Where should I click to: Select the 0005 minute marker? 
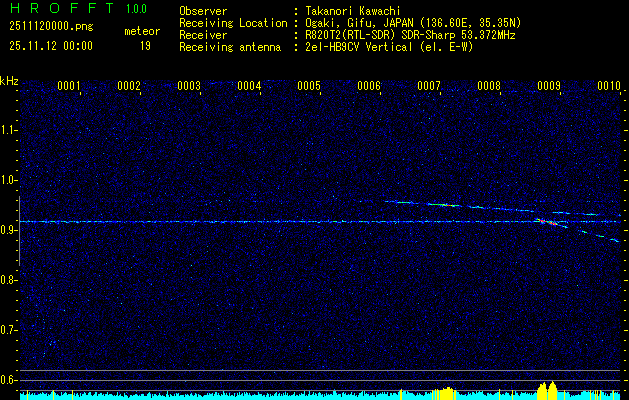(309, 87)
